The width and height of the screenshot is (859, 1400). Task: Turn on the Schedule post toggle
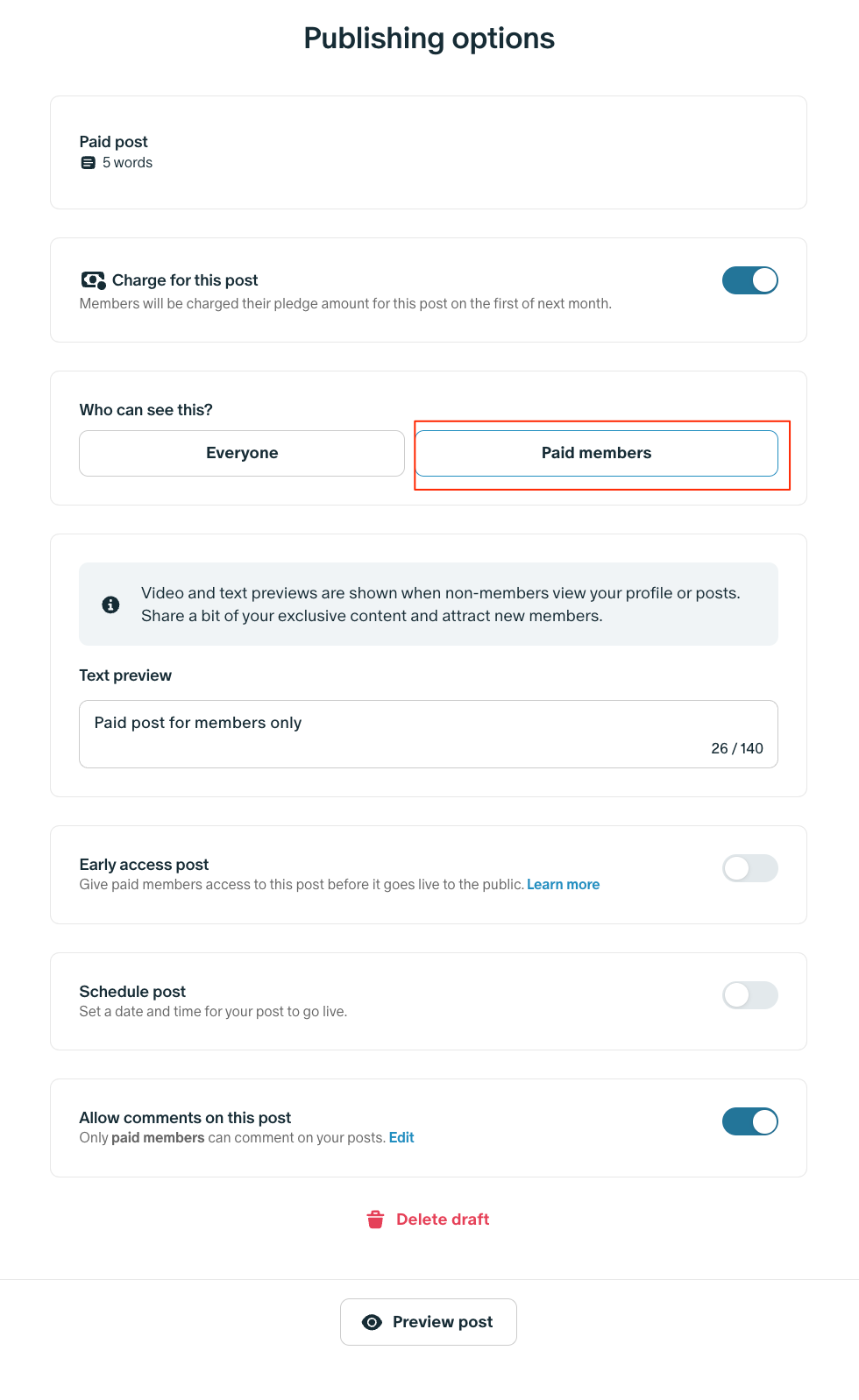pyautogui.click(x=749, y=995)
